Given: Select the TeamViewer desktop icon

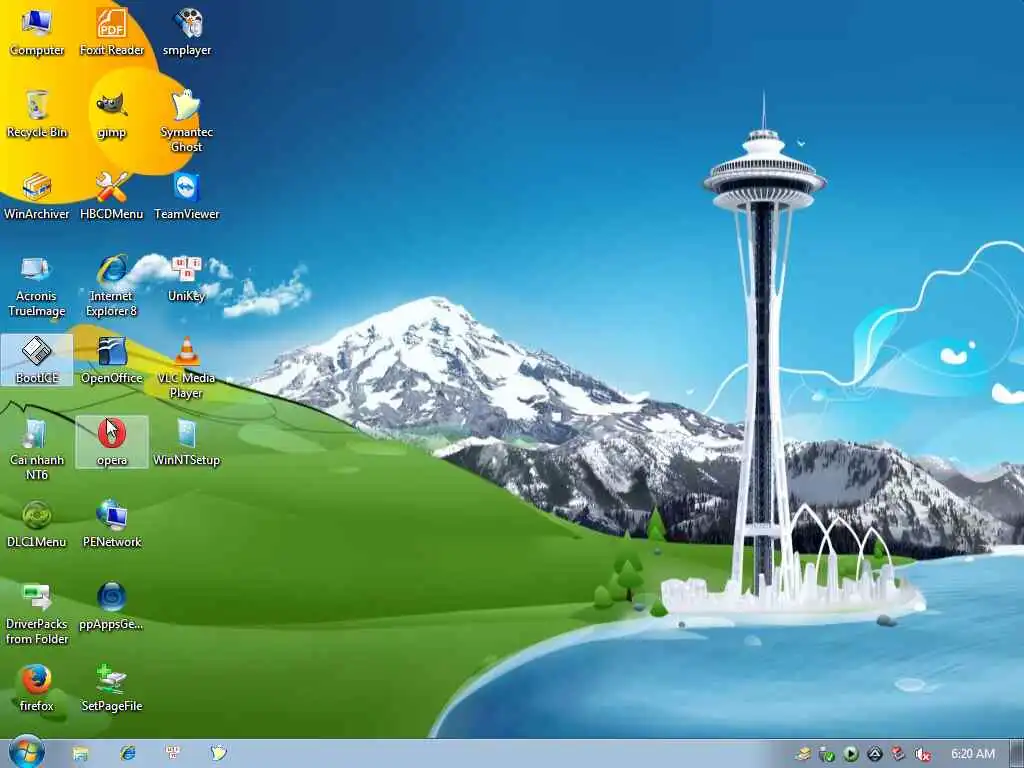Looking at the screenshot, I should (187, 197).
